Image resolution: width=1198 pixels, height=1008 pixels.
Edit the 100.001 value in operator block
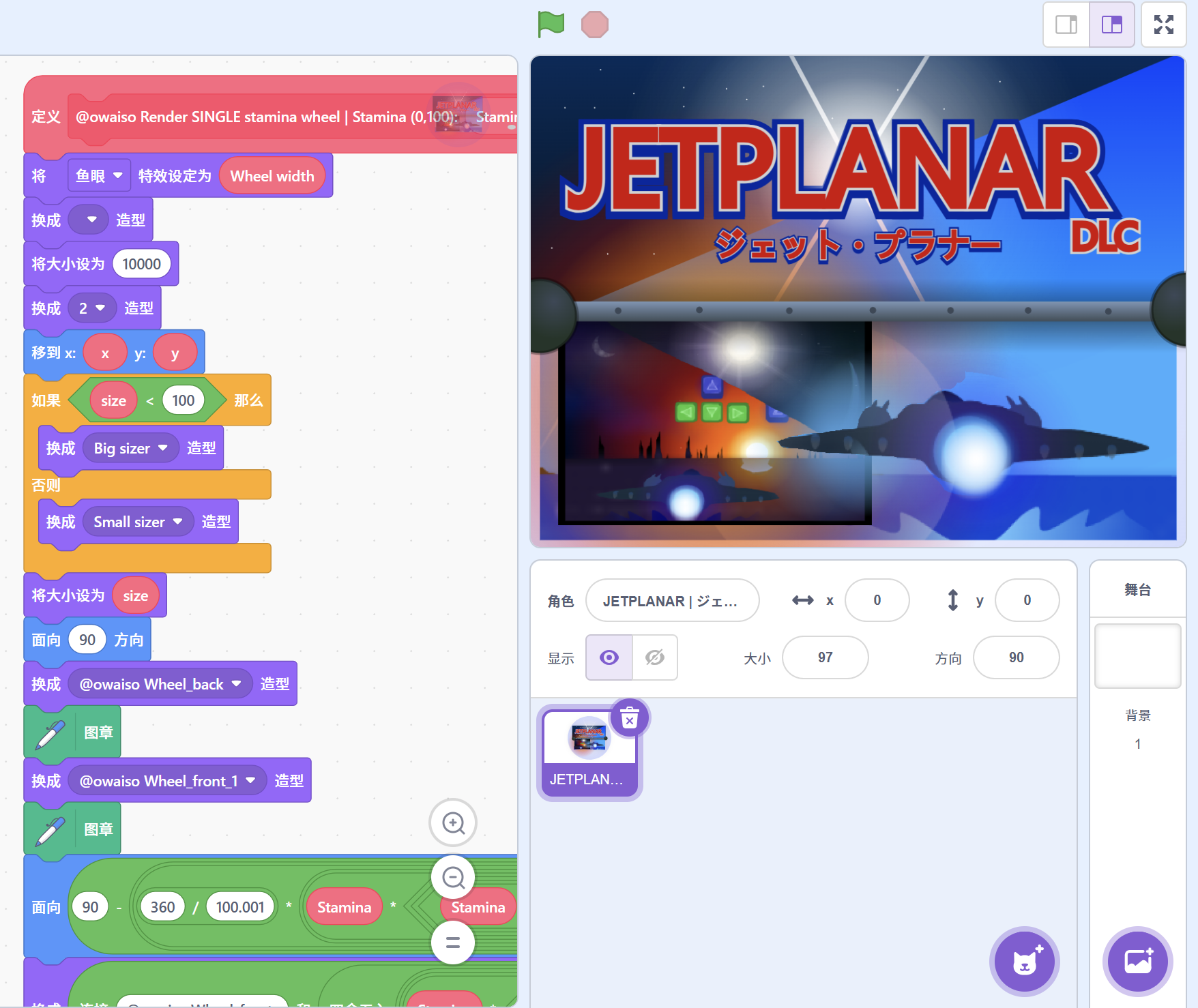[x=240, y=907]
